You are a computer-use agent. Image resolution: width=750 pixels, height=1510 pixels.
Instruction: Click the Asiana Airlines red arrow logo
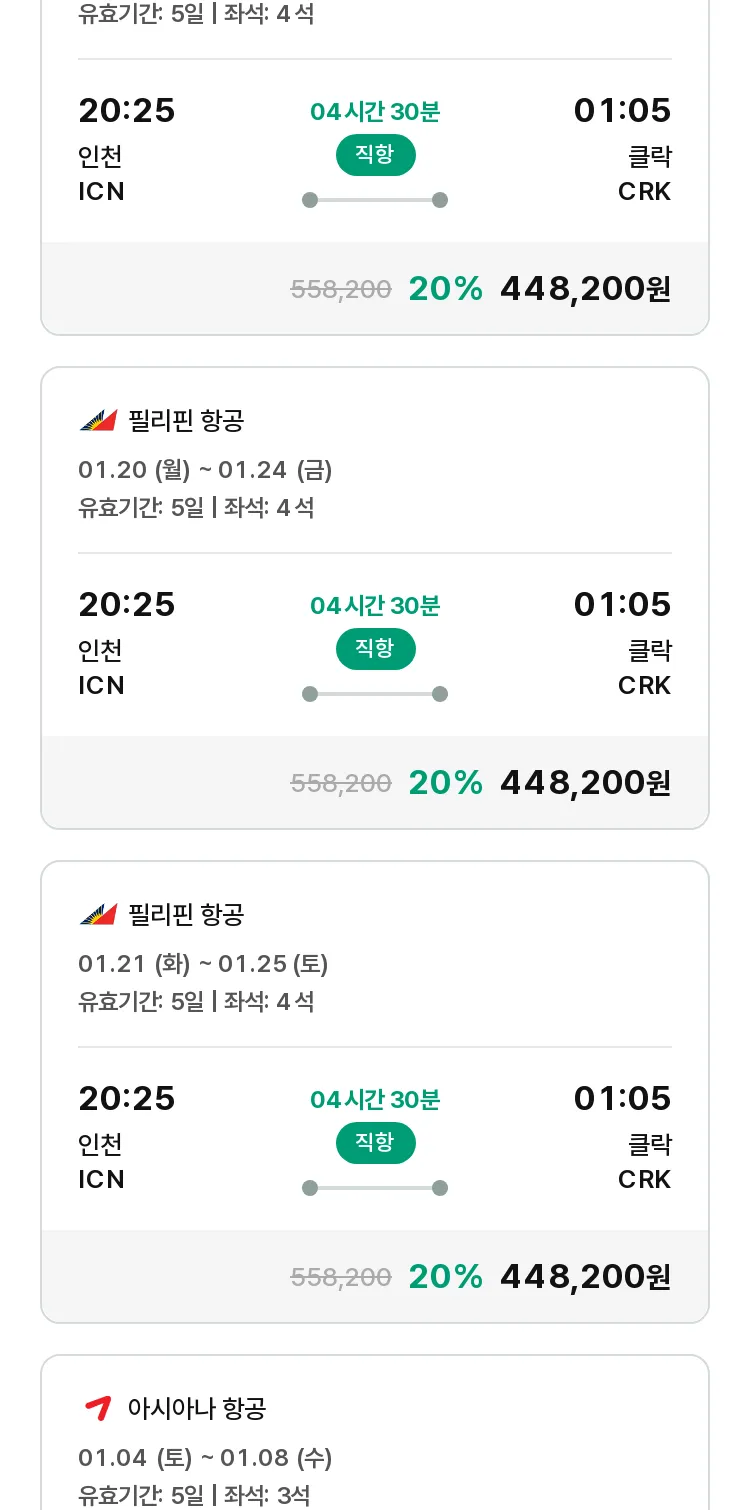[98, 1409]
